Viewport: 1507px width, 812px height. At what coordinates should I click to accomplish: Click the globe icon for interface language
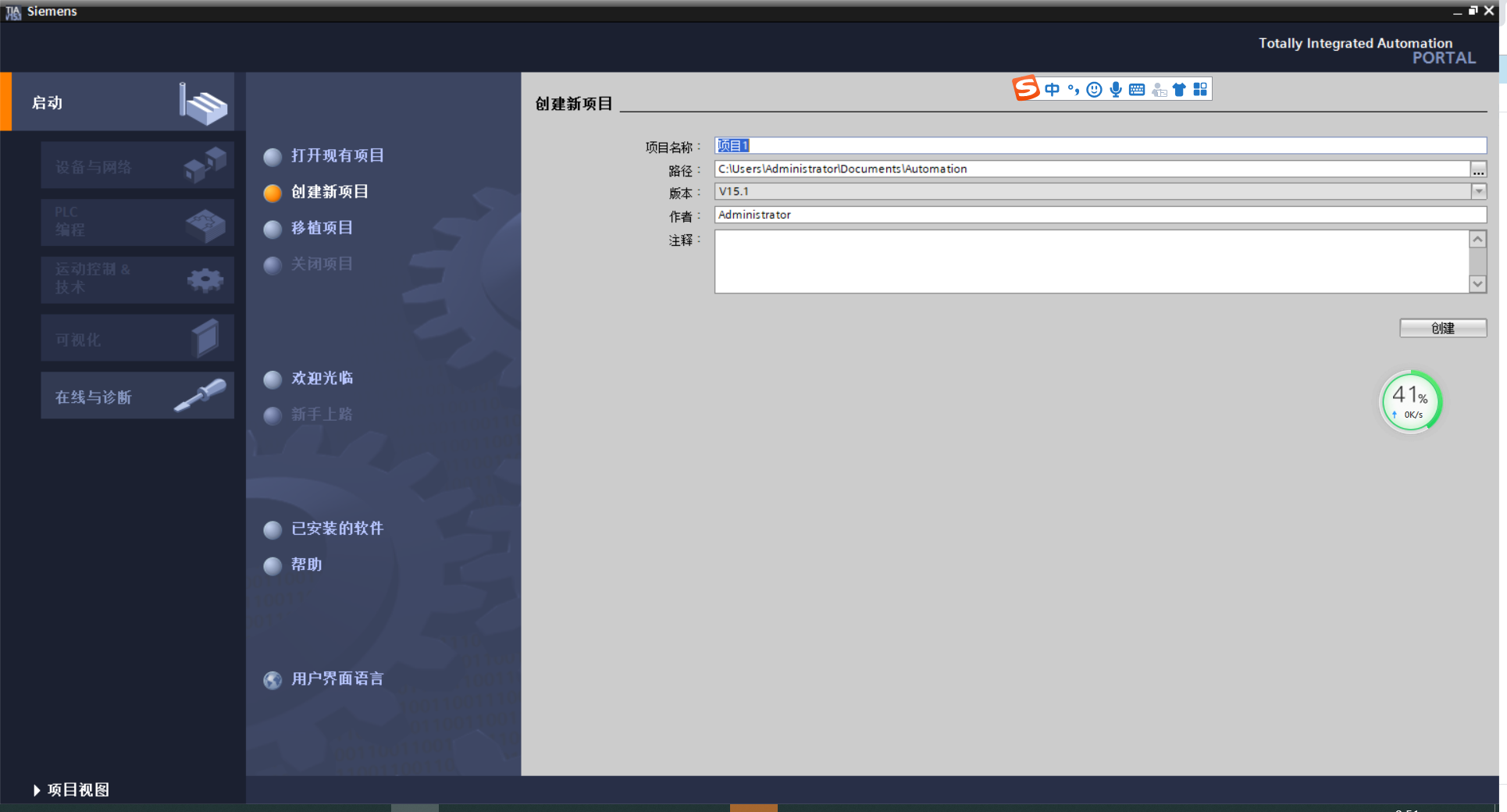[273, 680]
